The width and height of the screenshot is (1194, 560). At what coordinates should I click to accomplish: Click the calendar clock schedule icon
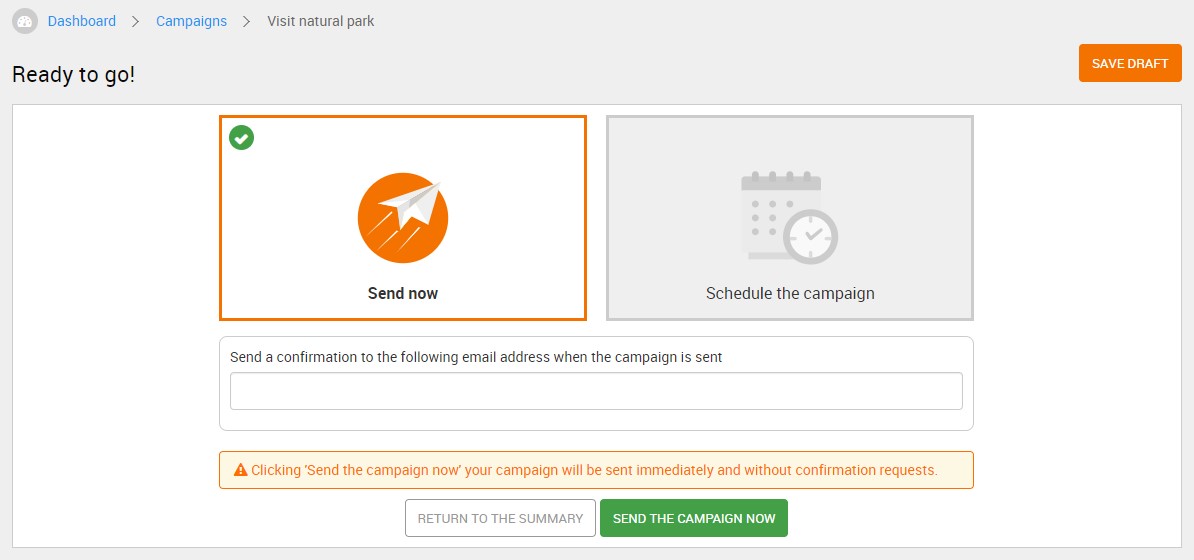pos(790,217)
